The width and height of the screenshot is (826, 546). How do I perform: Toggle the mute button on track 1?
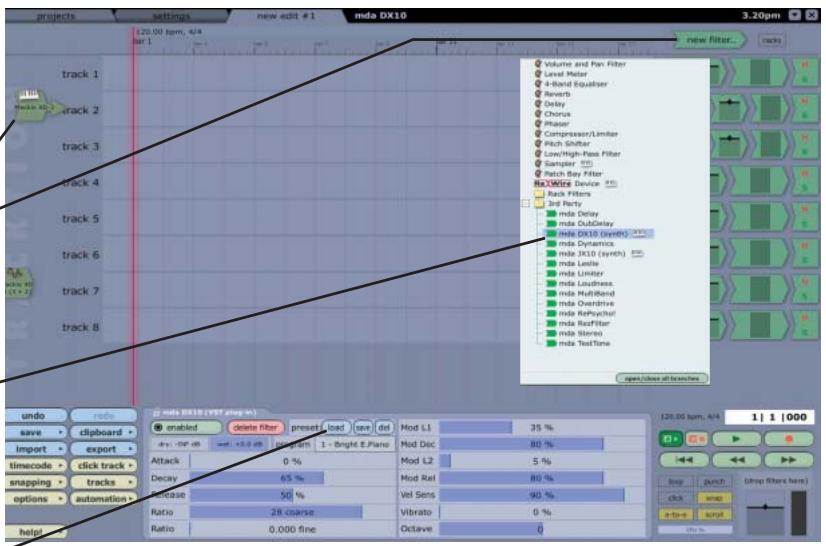(x=804, y=65)
